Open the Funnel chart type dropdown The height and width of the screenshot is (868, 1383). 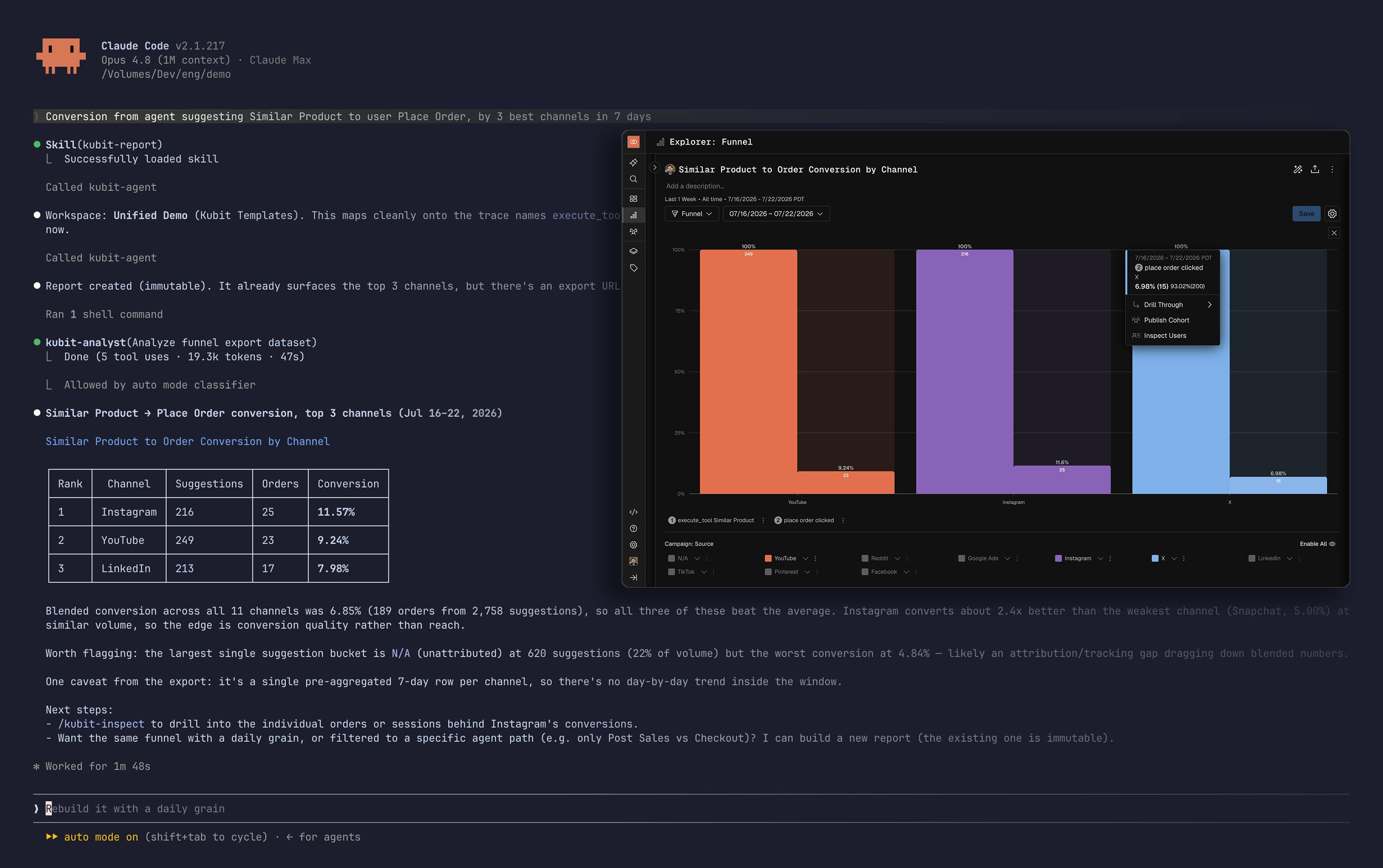pos(692,214)
